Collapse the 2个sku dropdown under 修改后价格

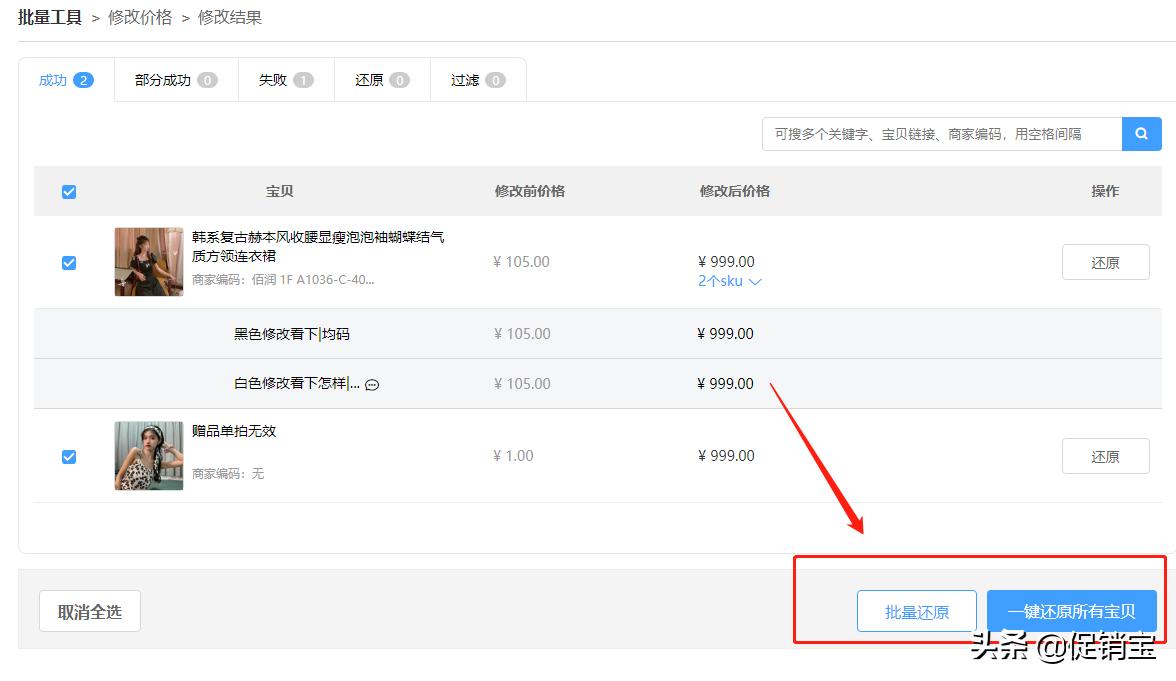[729, 281]
